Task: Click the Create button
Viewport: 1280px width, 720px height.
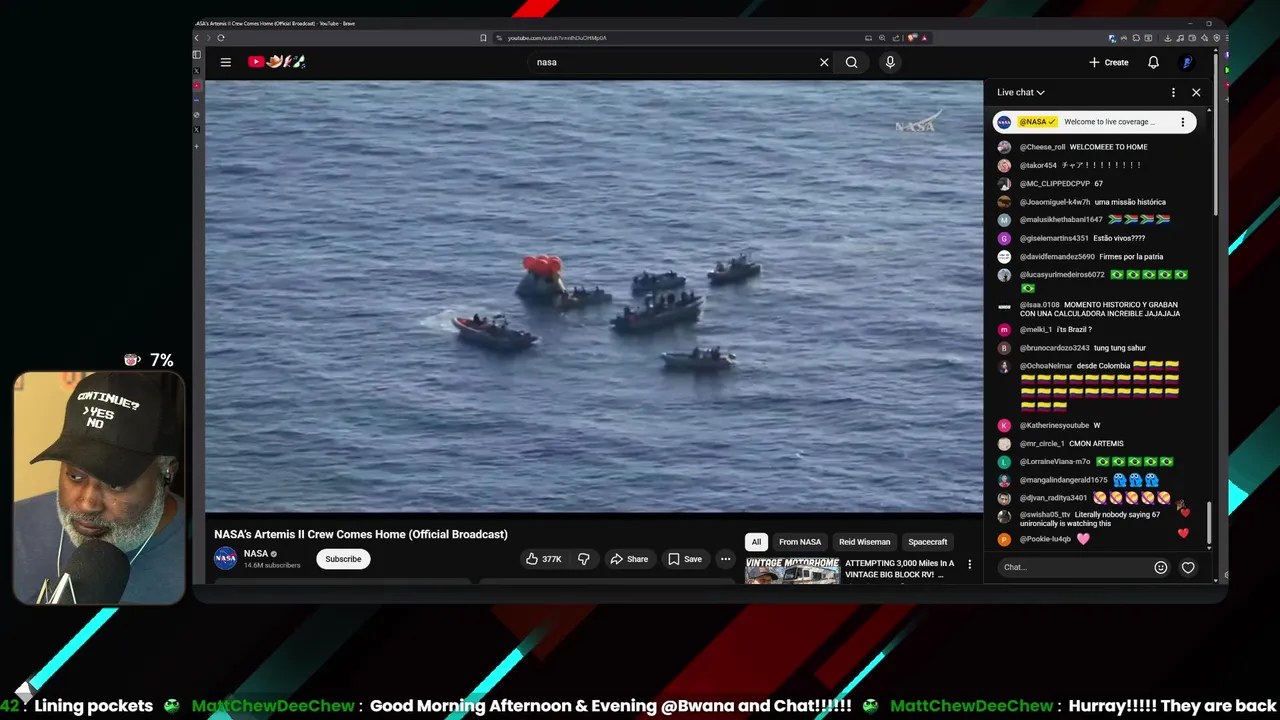Action: pyautogui.click(x=1109, y=62)
